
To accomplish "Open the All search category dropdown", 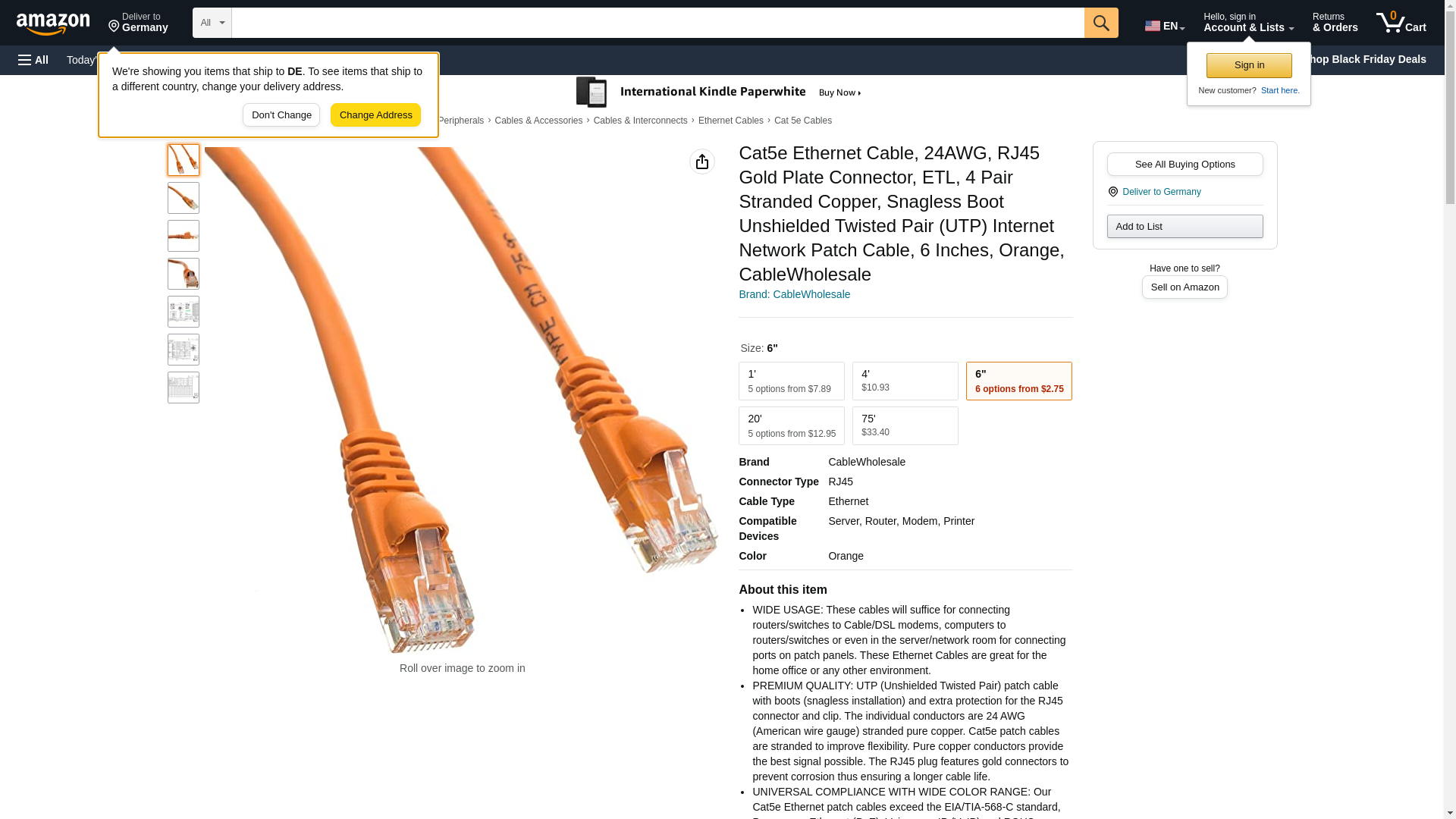I will [x=212, y=23].
